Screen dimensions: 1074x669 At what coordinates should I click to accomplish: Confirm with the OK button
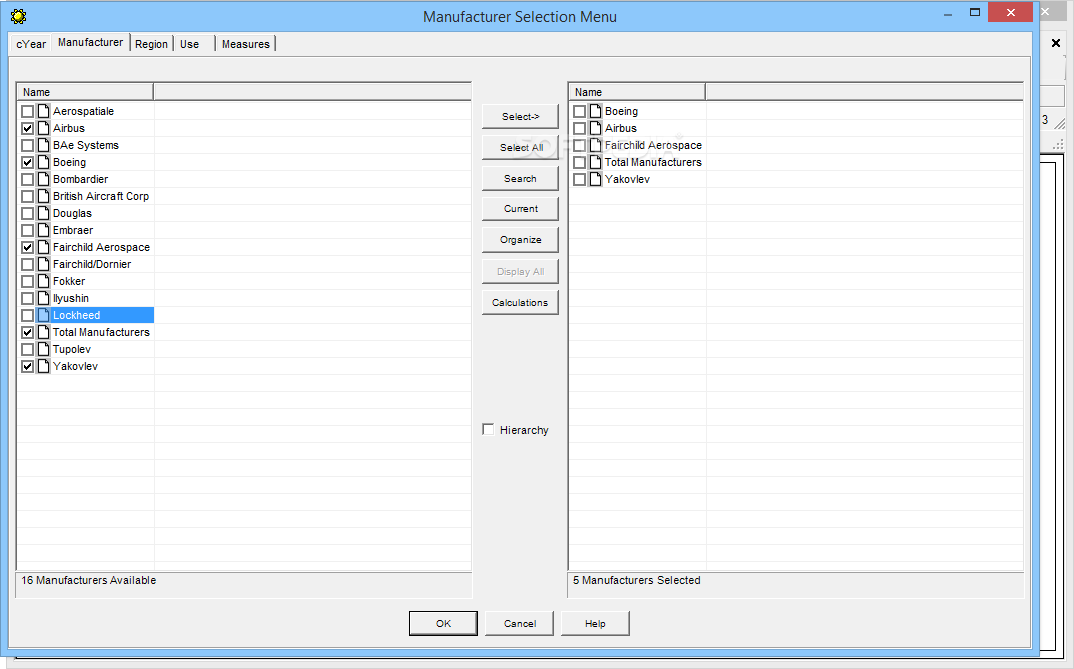pos(443,623)
